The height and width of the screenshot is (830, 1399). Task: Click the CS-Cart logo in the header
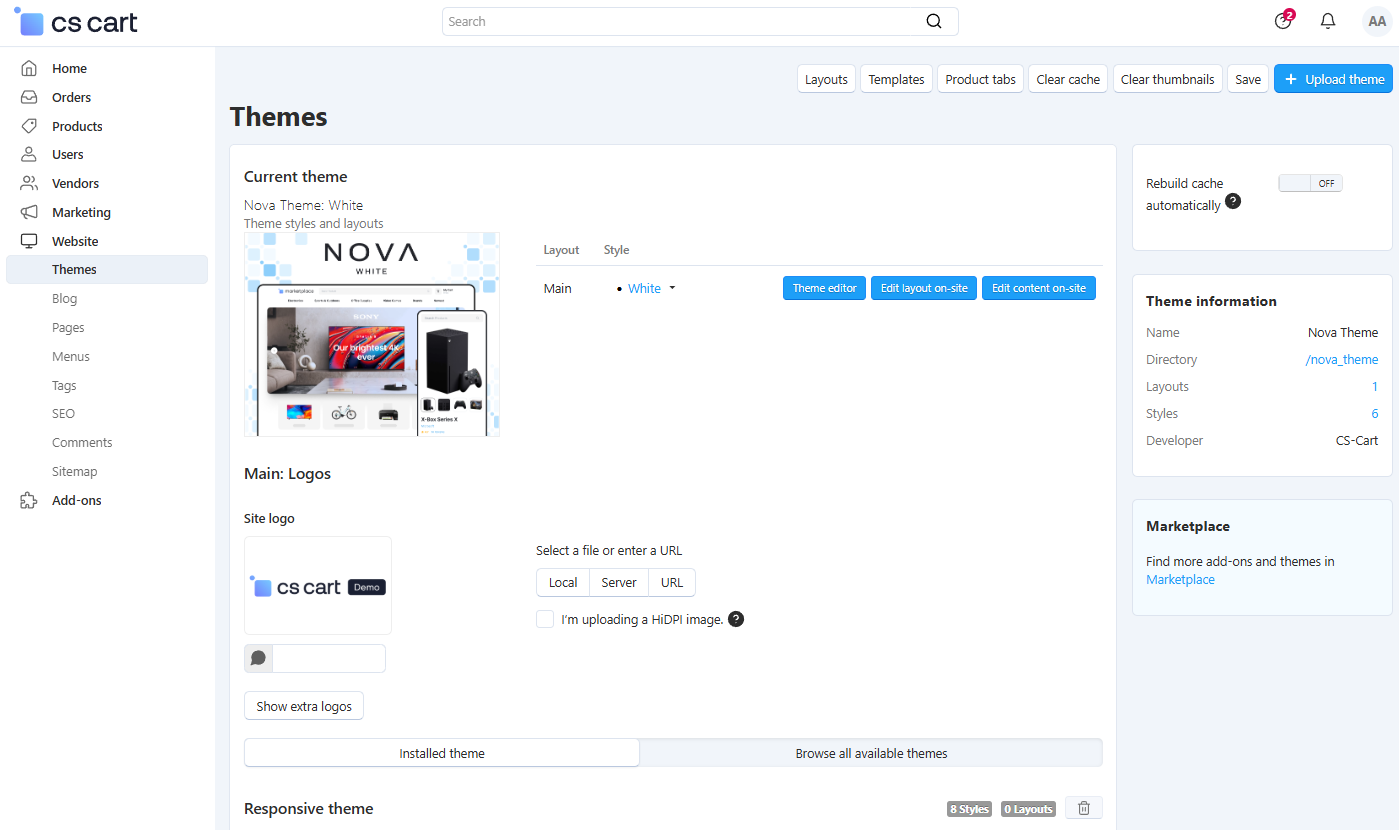[77, 21]
